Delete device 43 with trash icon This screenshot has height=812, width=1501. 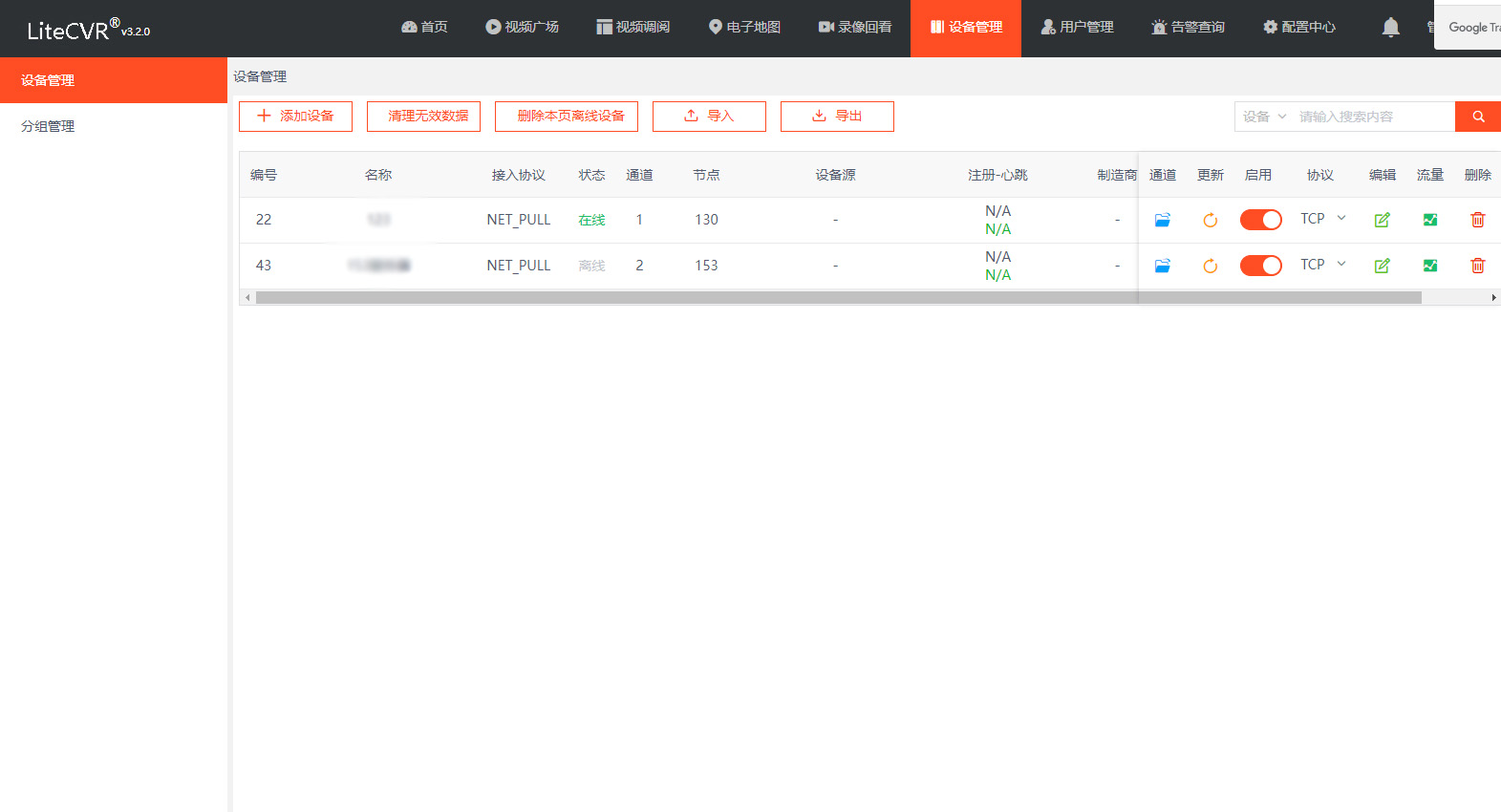pos(1477,266)
